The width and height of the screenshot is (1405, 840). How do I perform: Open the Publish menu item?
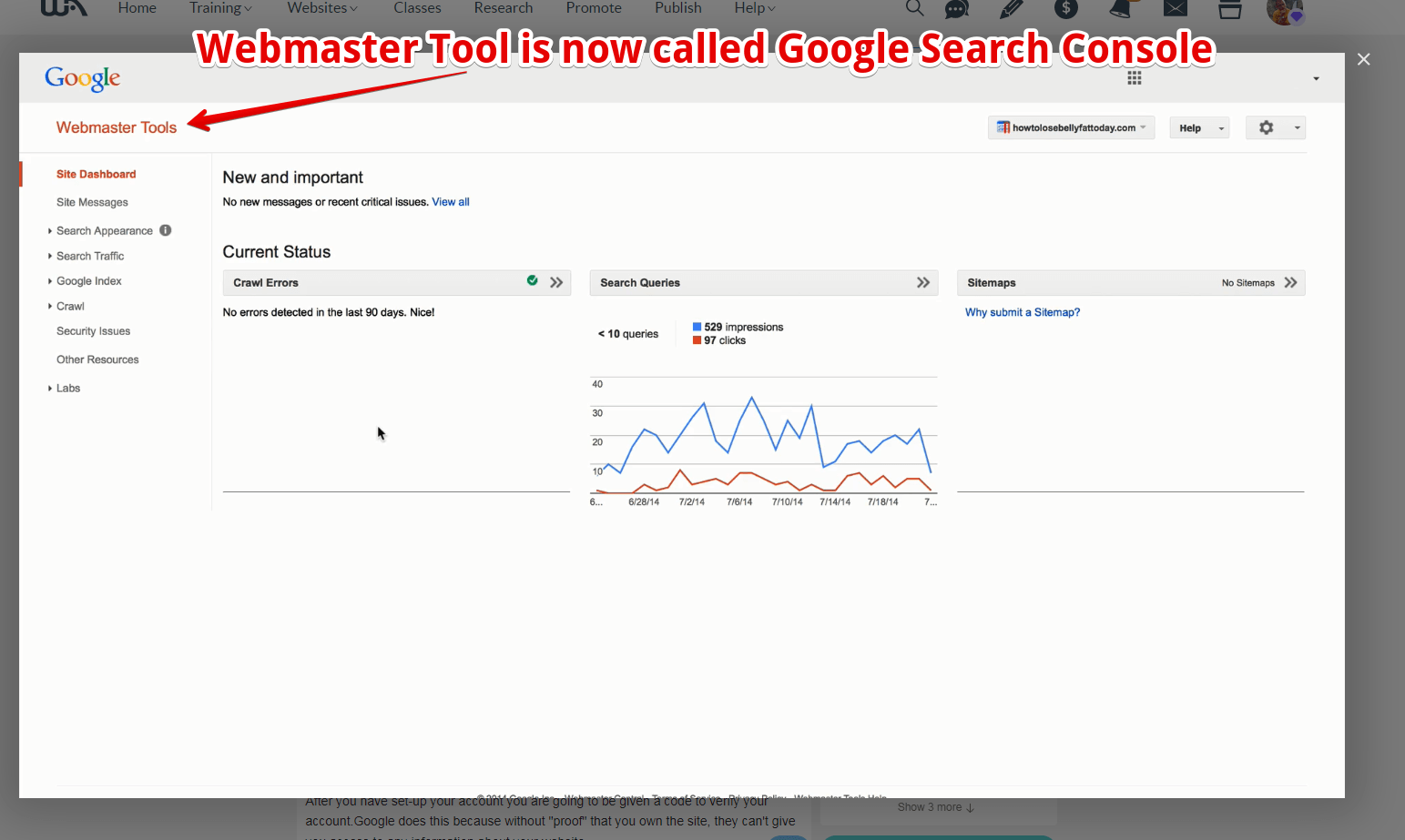(x=678, y=8)
